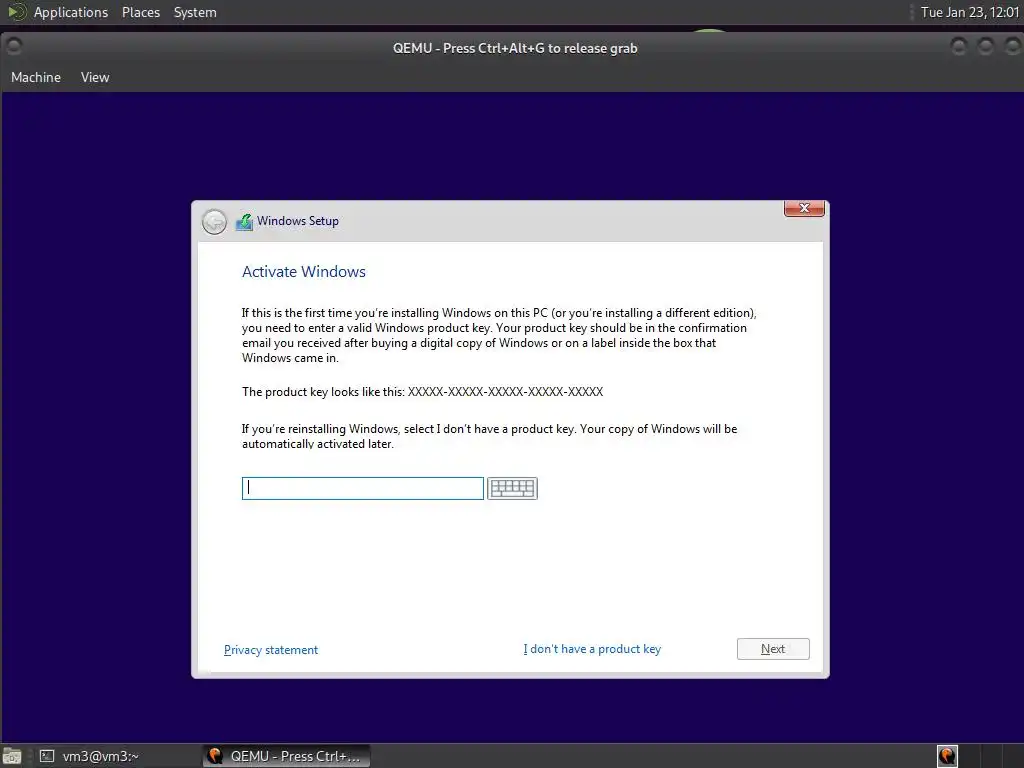Switch to the vm3@vm3 terminal taskbar entry

click(90, 756)
